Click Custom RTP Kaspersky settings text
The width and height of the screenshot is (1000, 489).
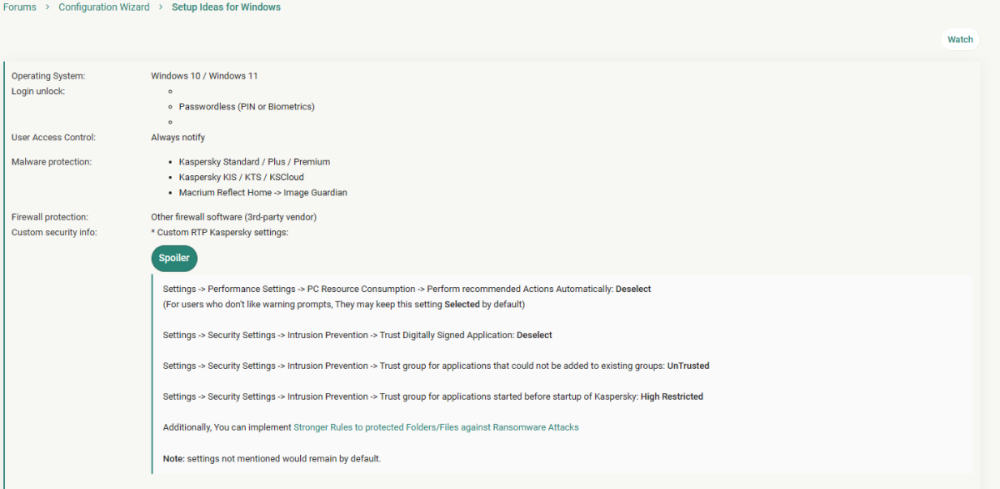[x=220, y=232]
